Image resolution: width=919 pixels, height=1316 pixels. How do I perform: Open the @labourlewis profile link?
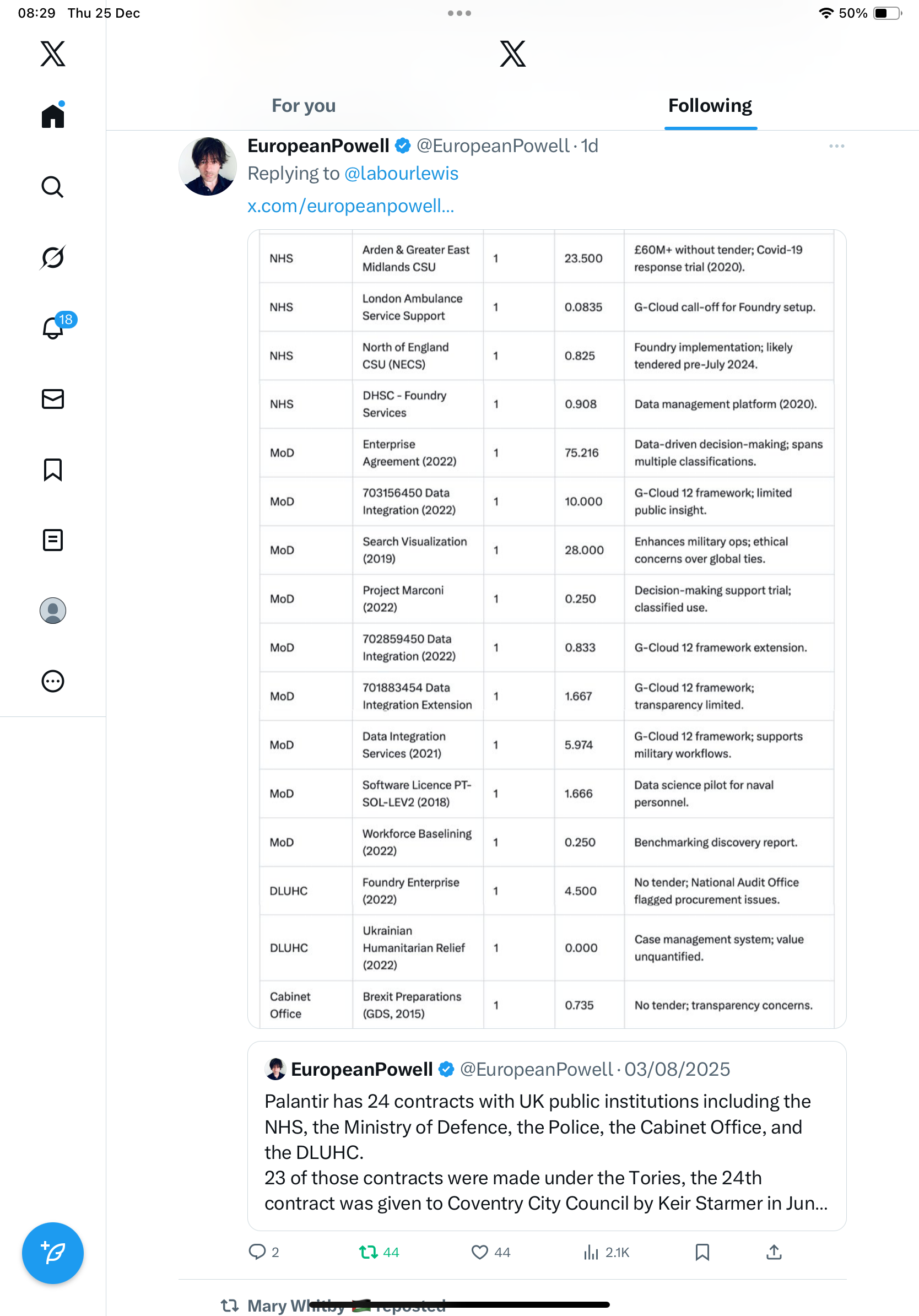(401, 174)
